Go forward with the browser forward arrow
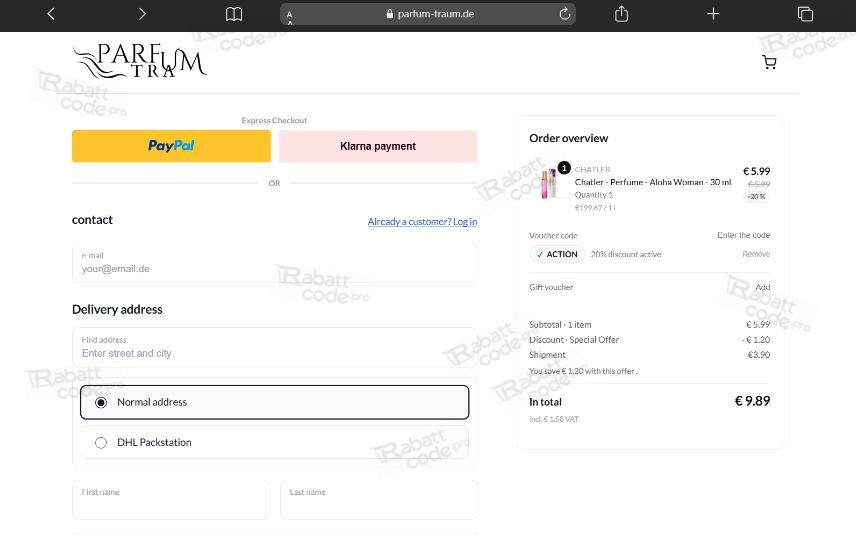 (x=142, y=14)
